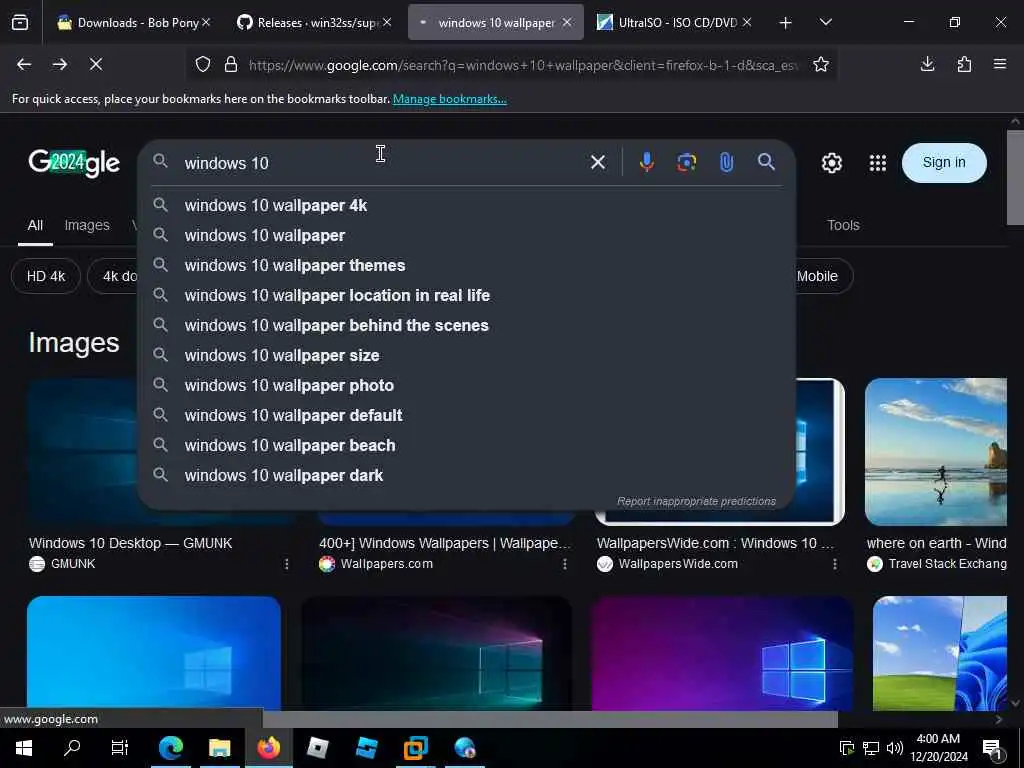The height and width of the screenshot is (768, 1024).
Task: Open options for Wallpapers.com result
Action: pyautogui.click(x=565, y=564)
